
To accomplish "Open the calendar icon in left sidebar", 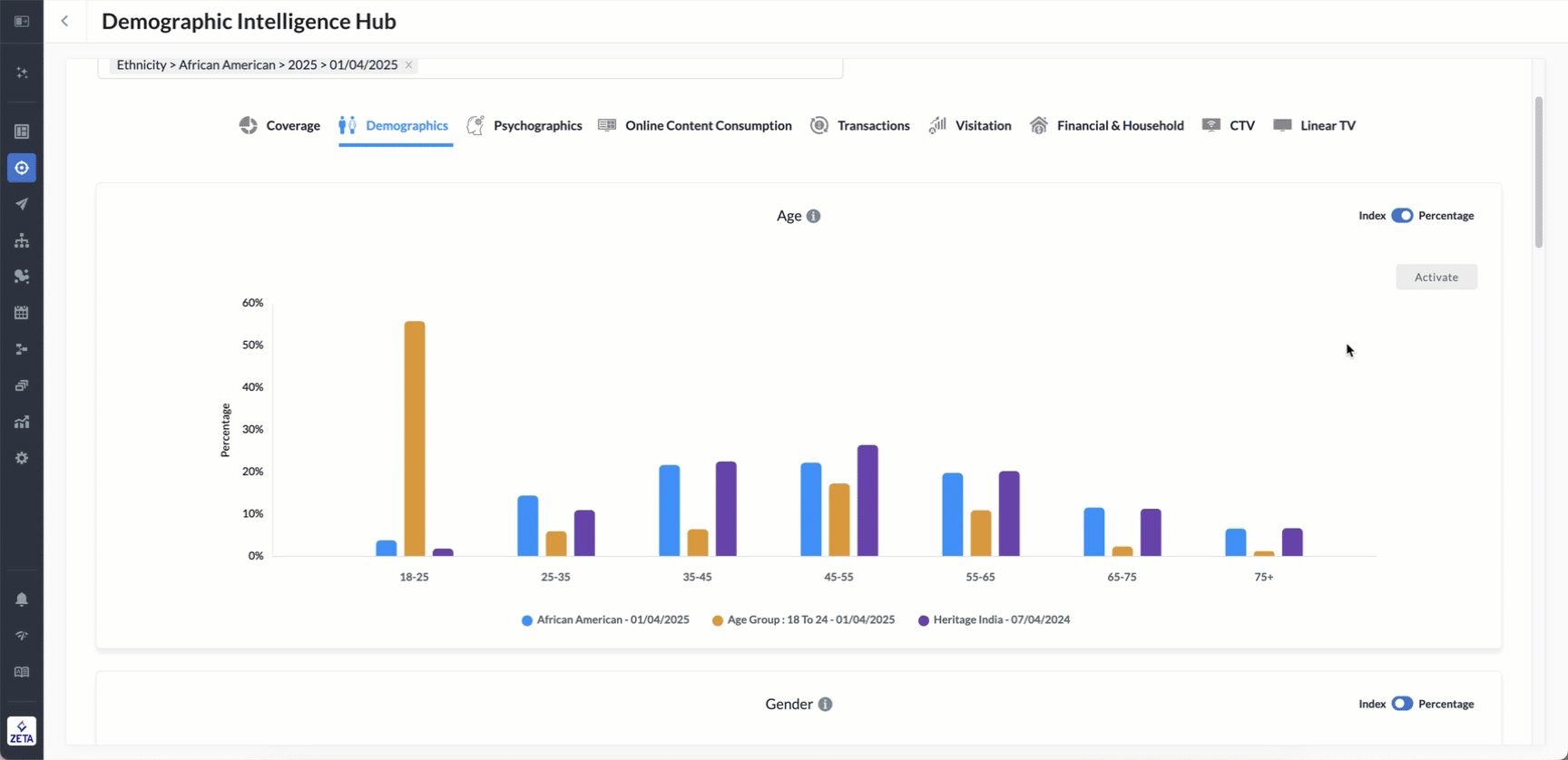I will (22, 313).
